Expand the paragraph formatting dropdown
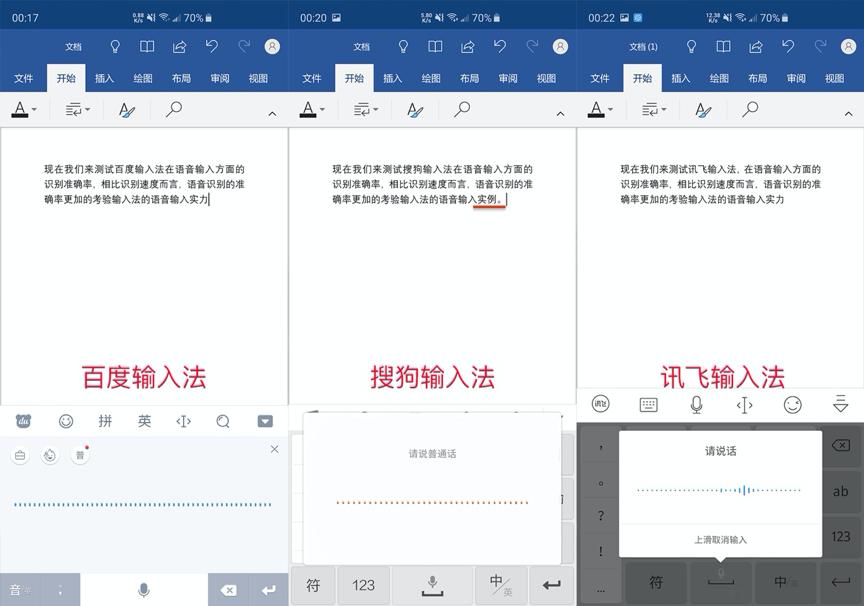 (85, 109)
